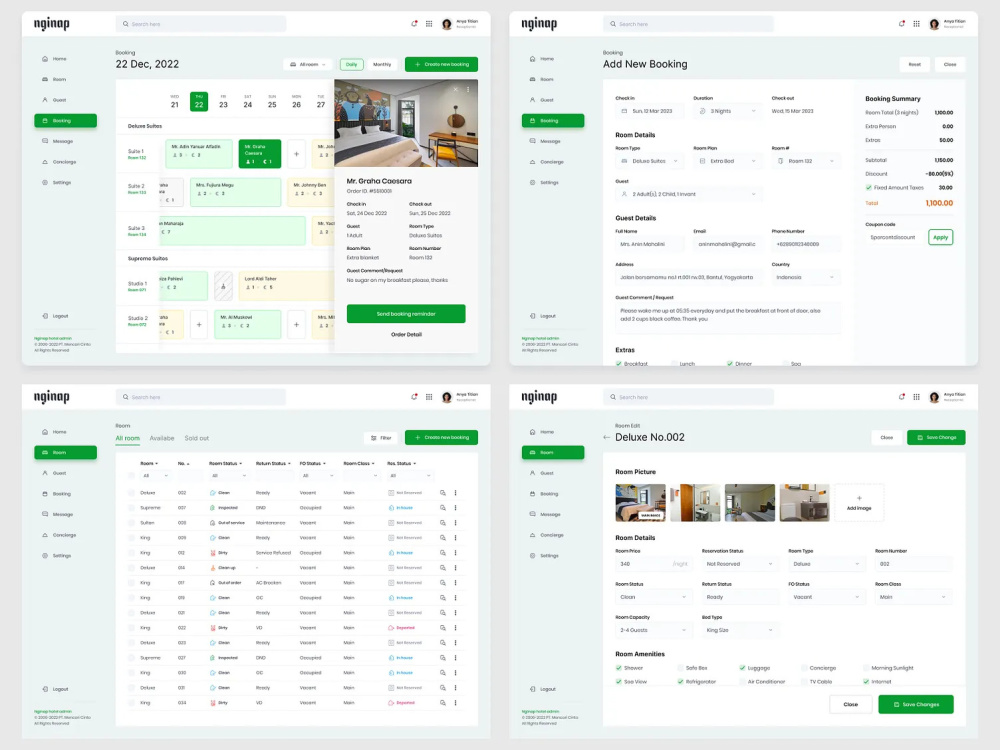Open apps grid icon in Room Edit panel header
Screen dimensions: 1000x750
point(916,397)
